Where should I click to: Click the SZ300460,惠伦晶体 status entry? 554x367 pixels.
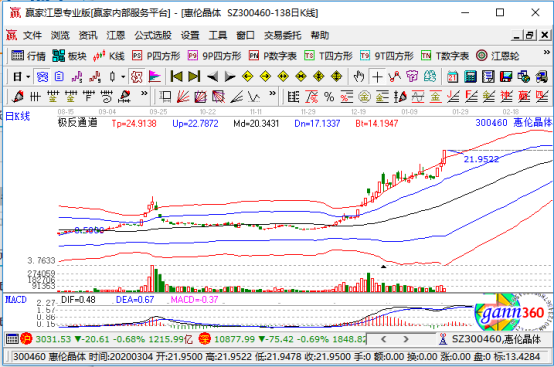point(496,339)
